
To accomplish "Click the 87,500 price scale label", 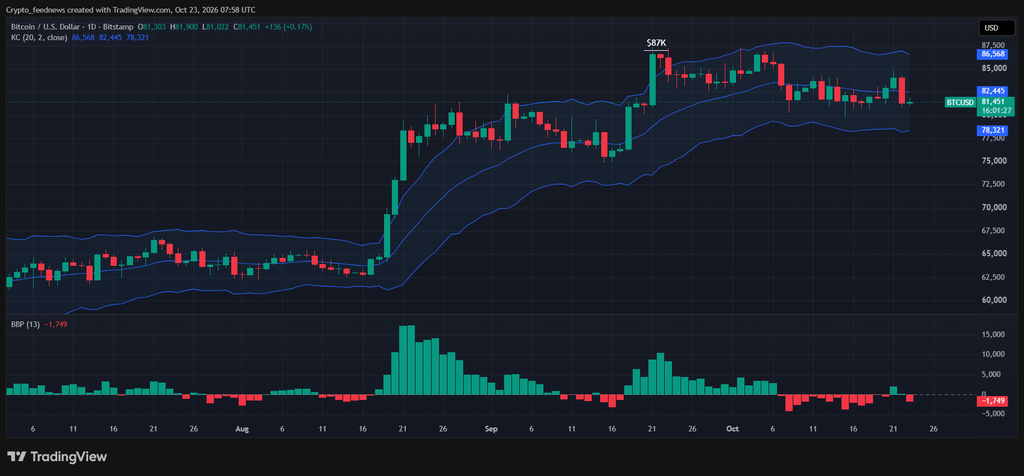I will [x=992, y=45].
